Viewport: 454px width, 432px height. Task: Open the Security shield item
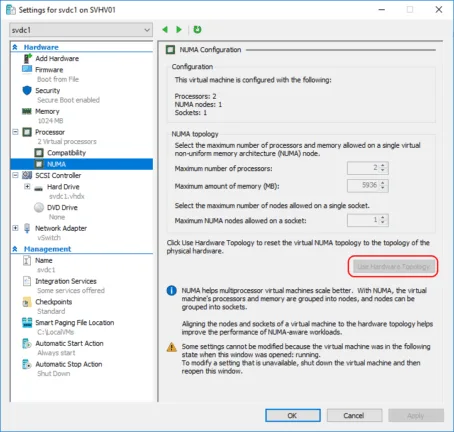point(48,91)
